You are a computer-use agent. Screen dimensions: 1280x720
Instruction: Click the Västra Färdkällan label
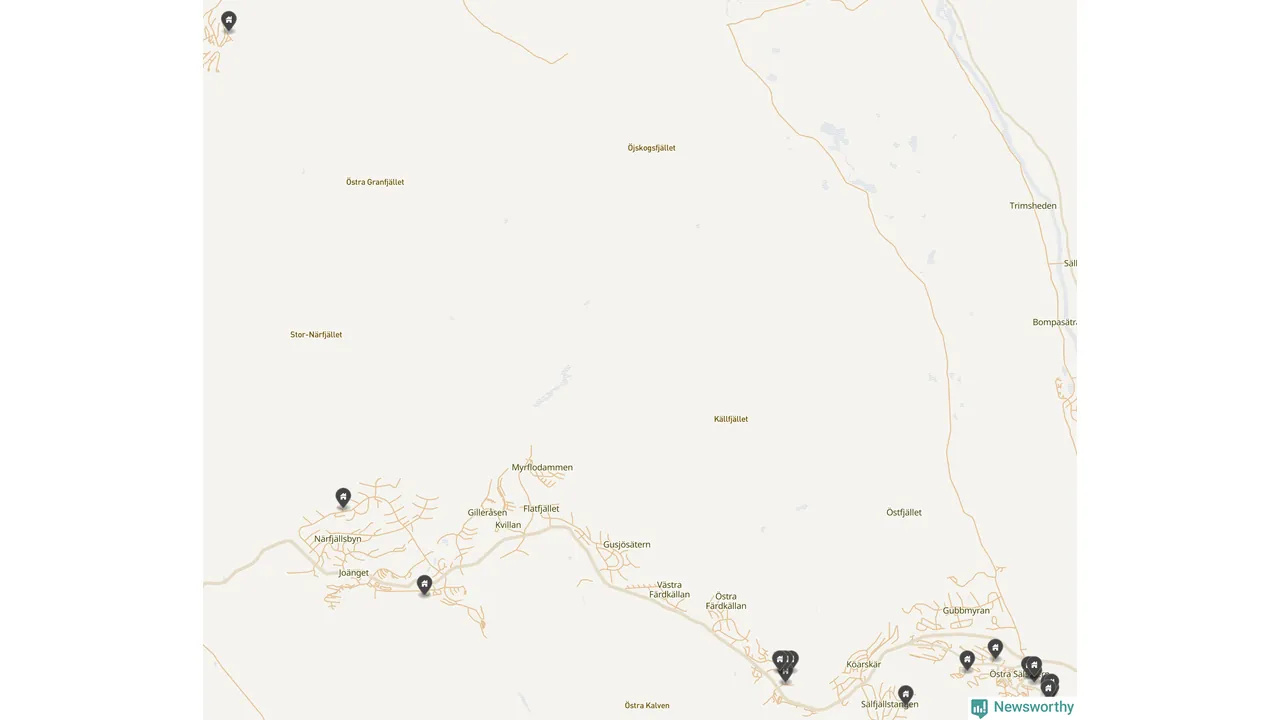670,589
